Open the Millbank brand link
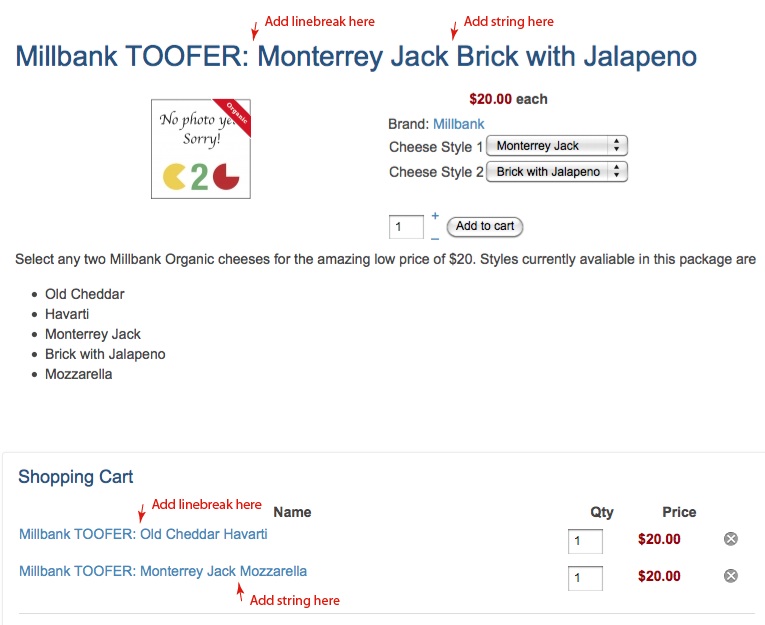 tap(459, 124)
